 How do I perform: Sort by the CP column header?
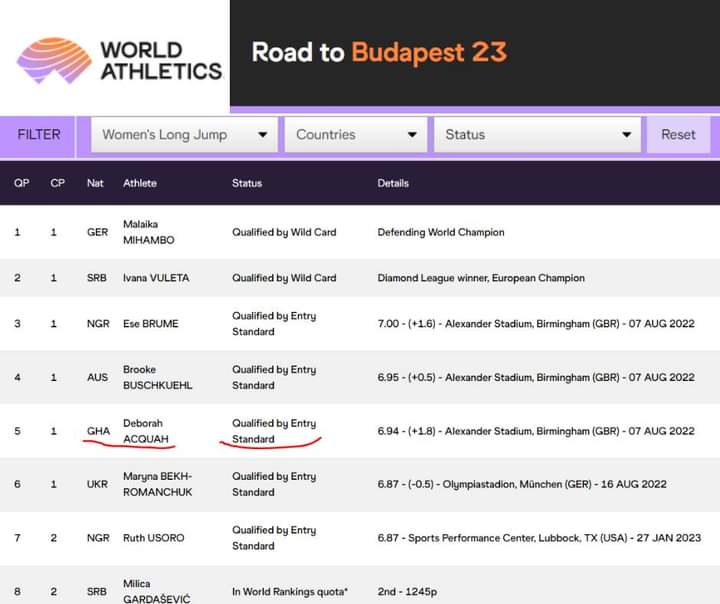coord(57,183)
